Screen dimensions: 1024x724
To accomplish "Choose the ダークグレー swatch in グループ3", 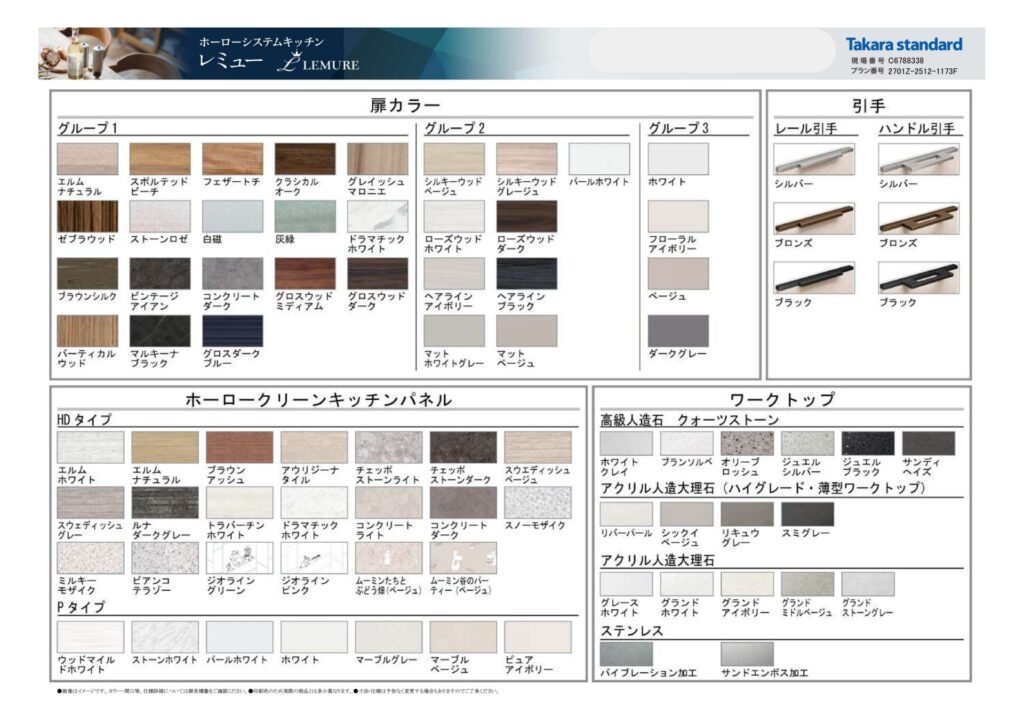I will click(678, 331).
